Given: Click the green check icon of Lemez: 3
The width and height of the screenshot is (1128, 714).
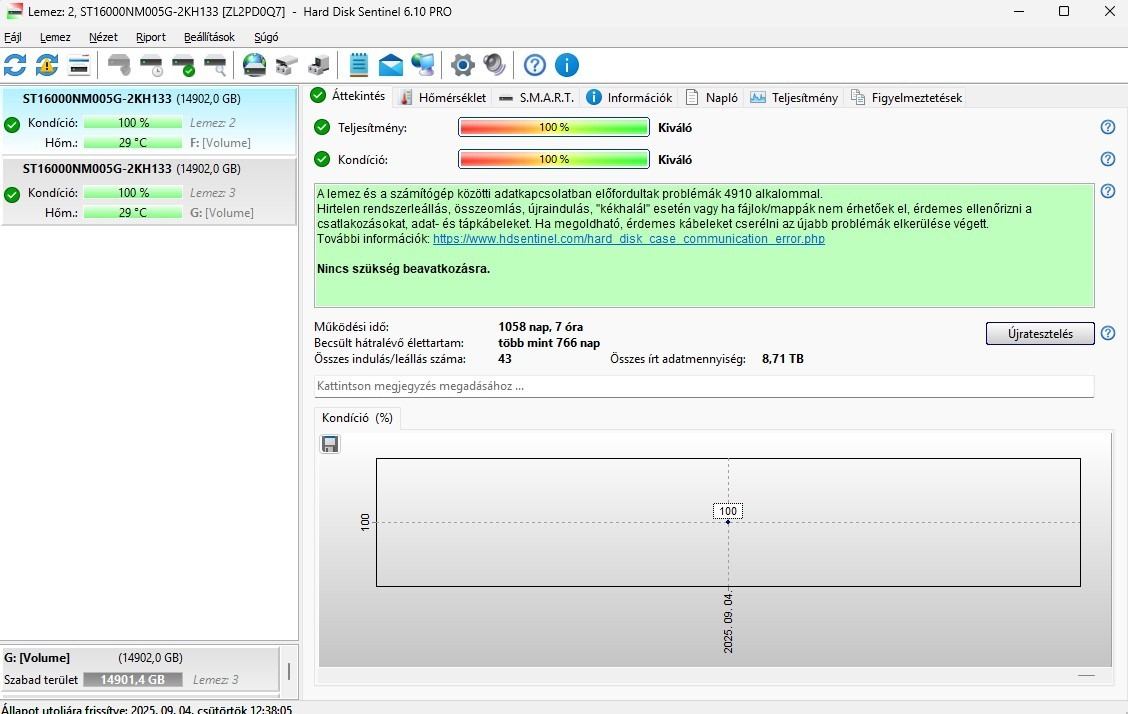Looking at the screenshot, I should [12, 195].
